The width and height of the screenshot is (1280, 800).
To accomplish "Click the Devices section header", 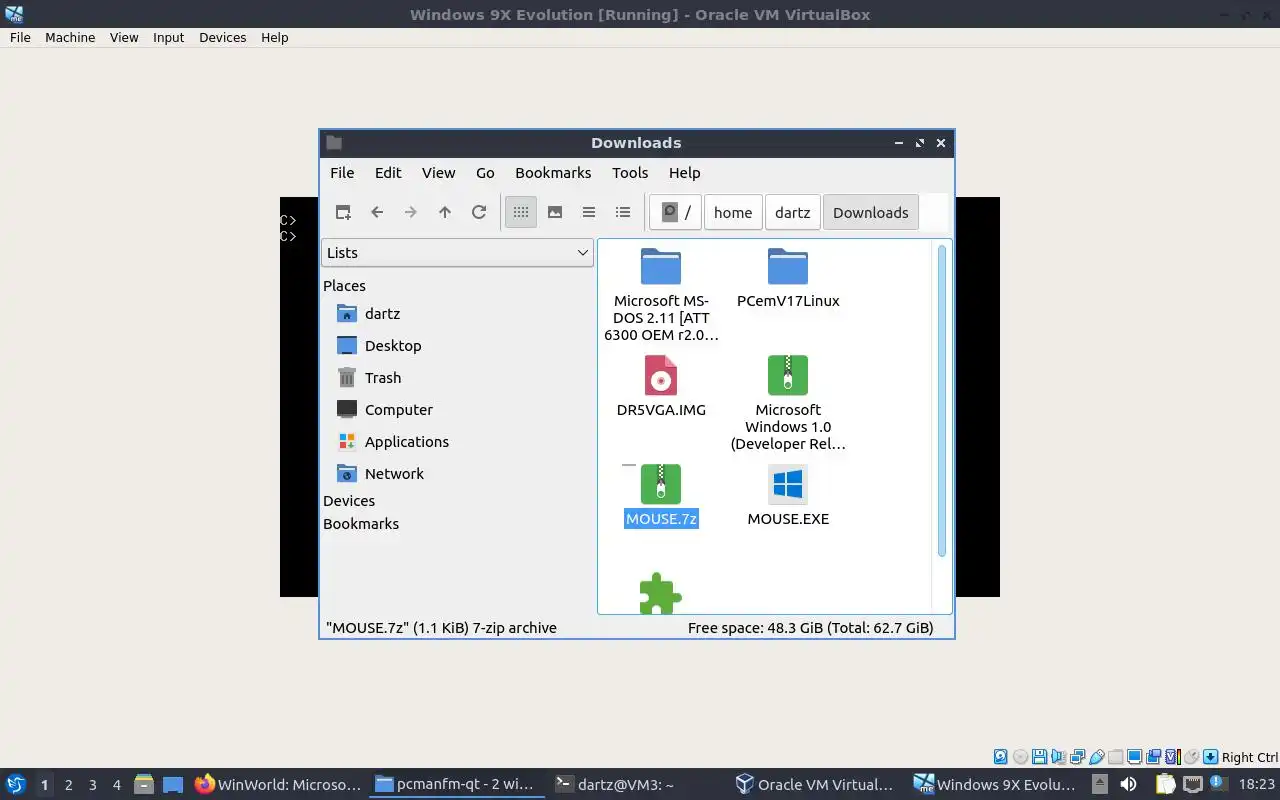I will click(349, 501).
